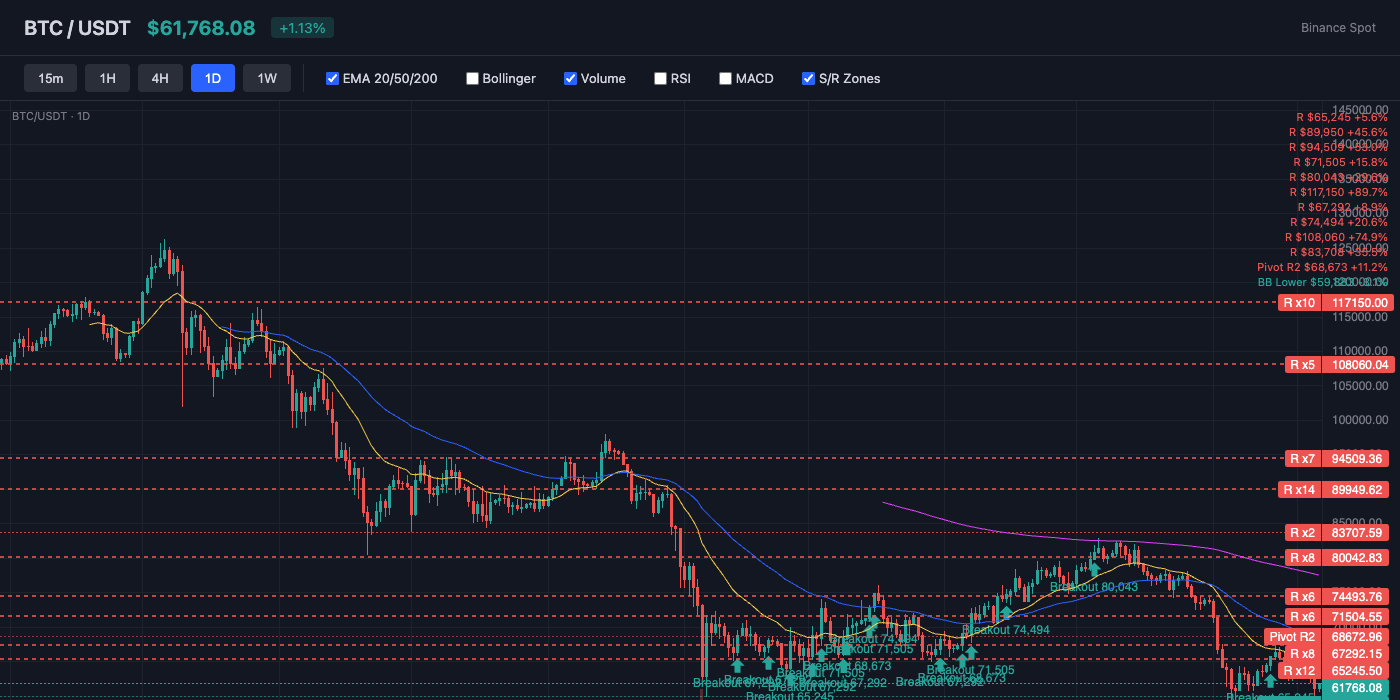Image resolution: width=1400 pixels, height=700 pixels.
Task: Click the Pivot R2 axis tag
Action: point(1293,637)
